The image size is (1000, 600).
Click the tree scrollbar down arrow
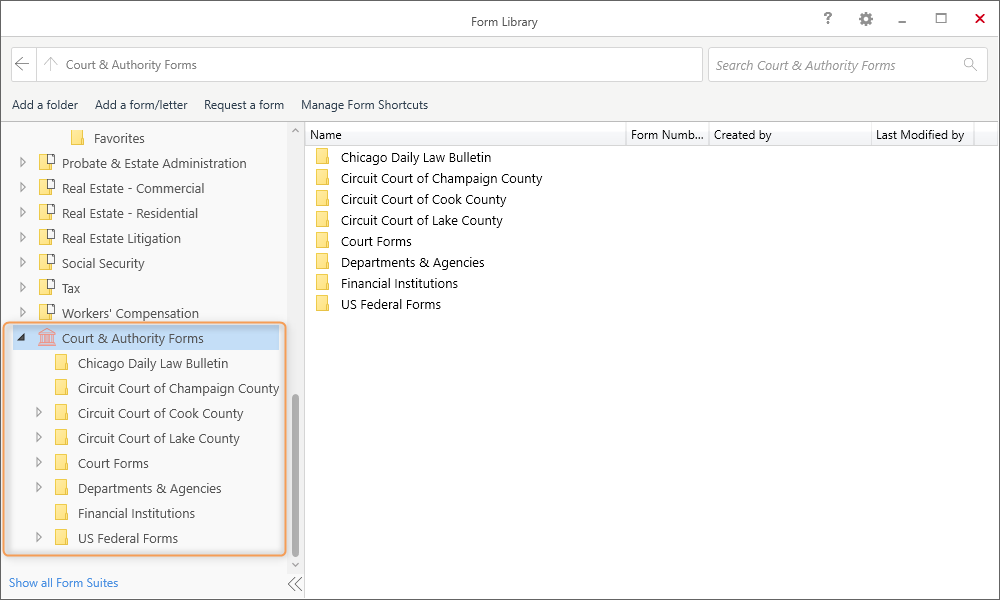click(295, 564)
